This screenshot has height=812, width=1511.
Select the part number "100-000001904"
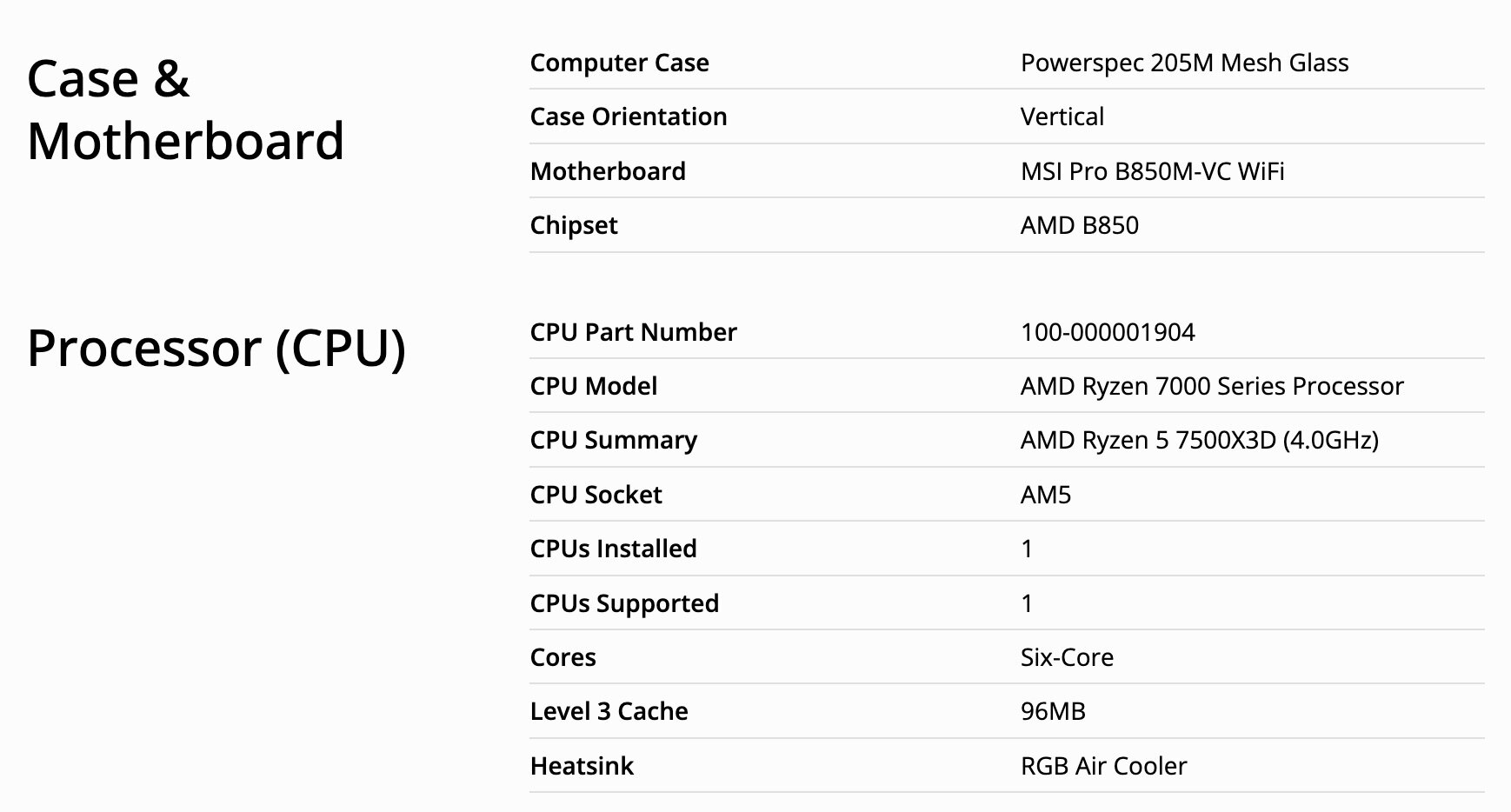click(1108, 332)
